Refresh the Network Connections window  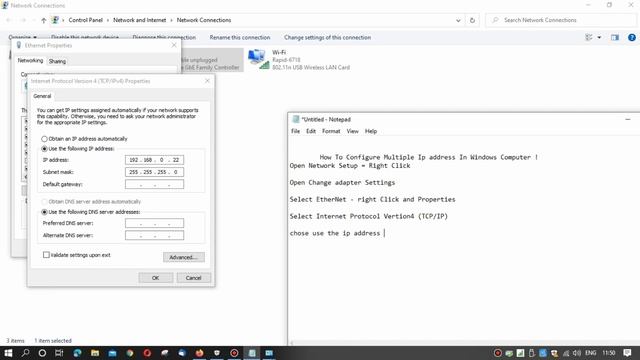[472, 20]
